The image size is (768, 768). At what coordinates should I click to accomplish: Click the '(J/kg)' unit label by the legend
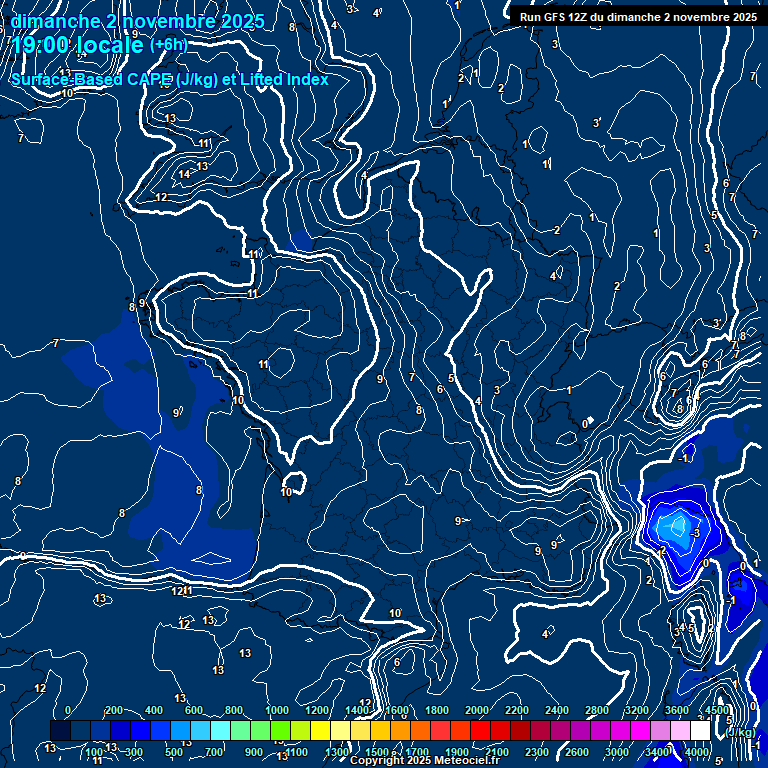[740, 732]
